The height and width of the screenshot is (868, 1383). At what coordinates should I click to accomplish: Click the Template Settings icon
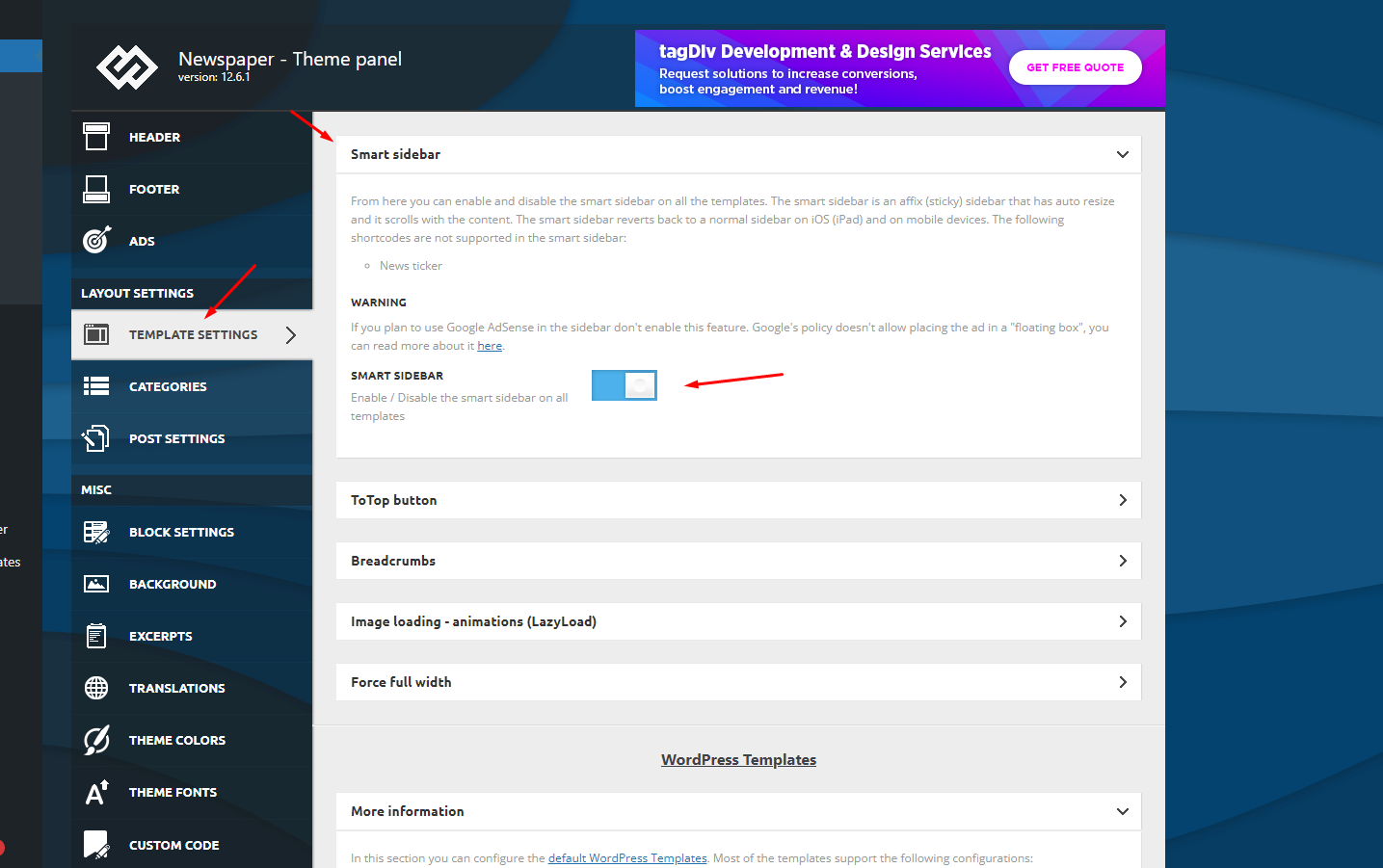pos(96,334)
